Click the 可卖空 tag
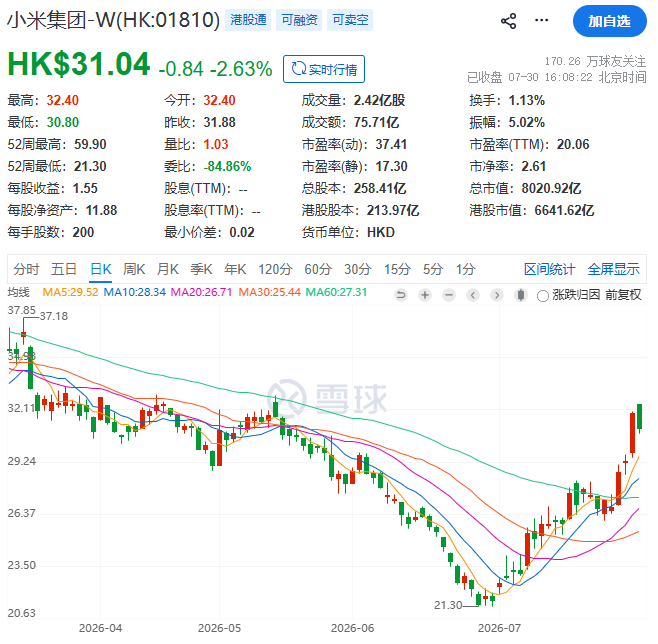 (x=350, y=20)
